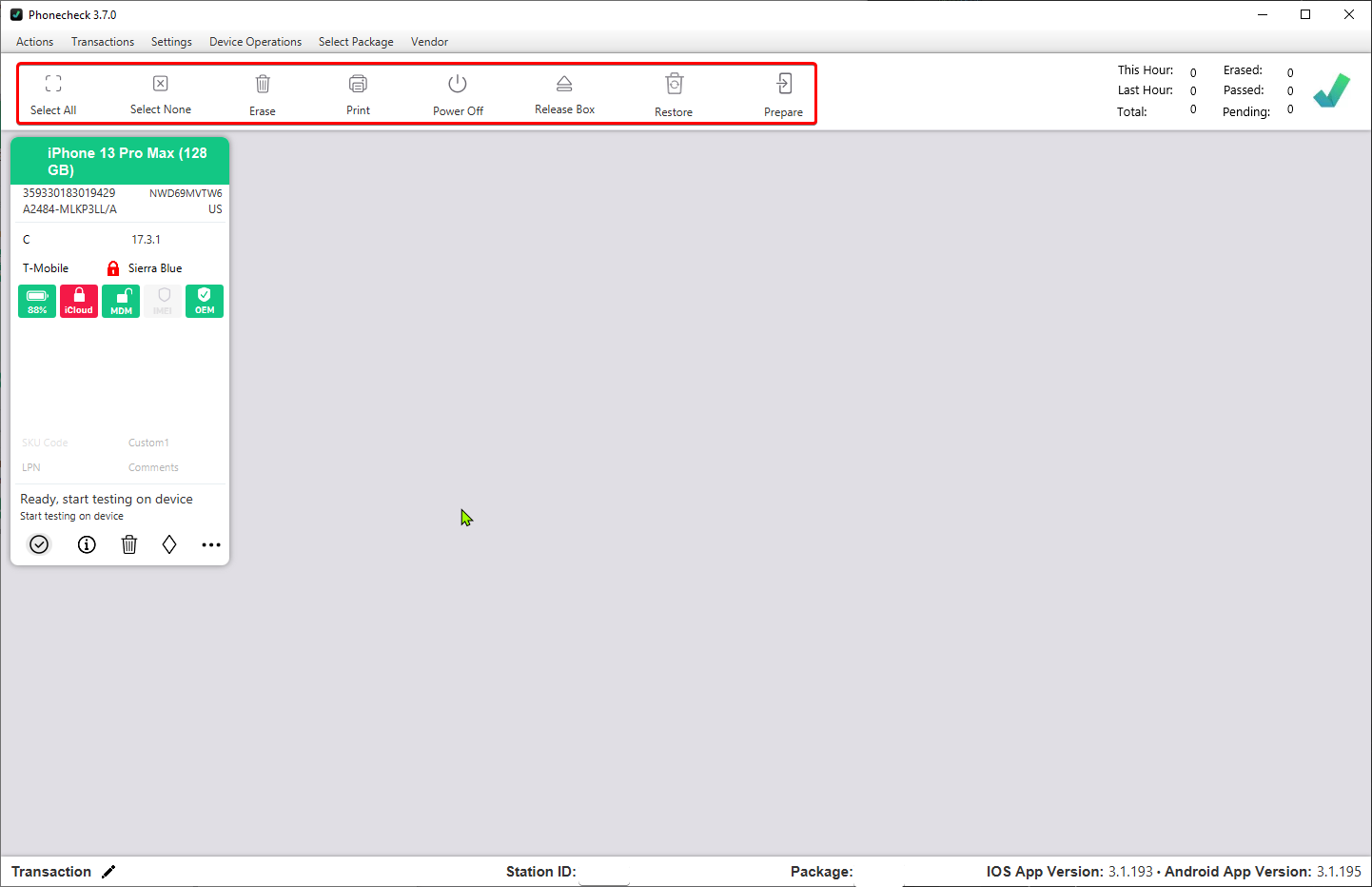The image size is (1372, 887).
Task: Click the Select None toolbar icon
Action: click(161, 85)
